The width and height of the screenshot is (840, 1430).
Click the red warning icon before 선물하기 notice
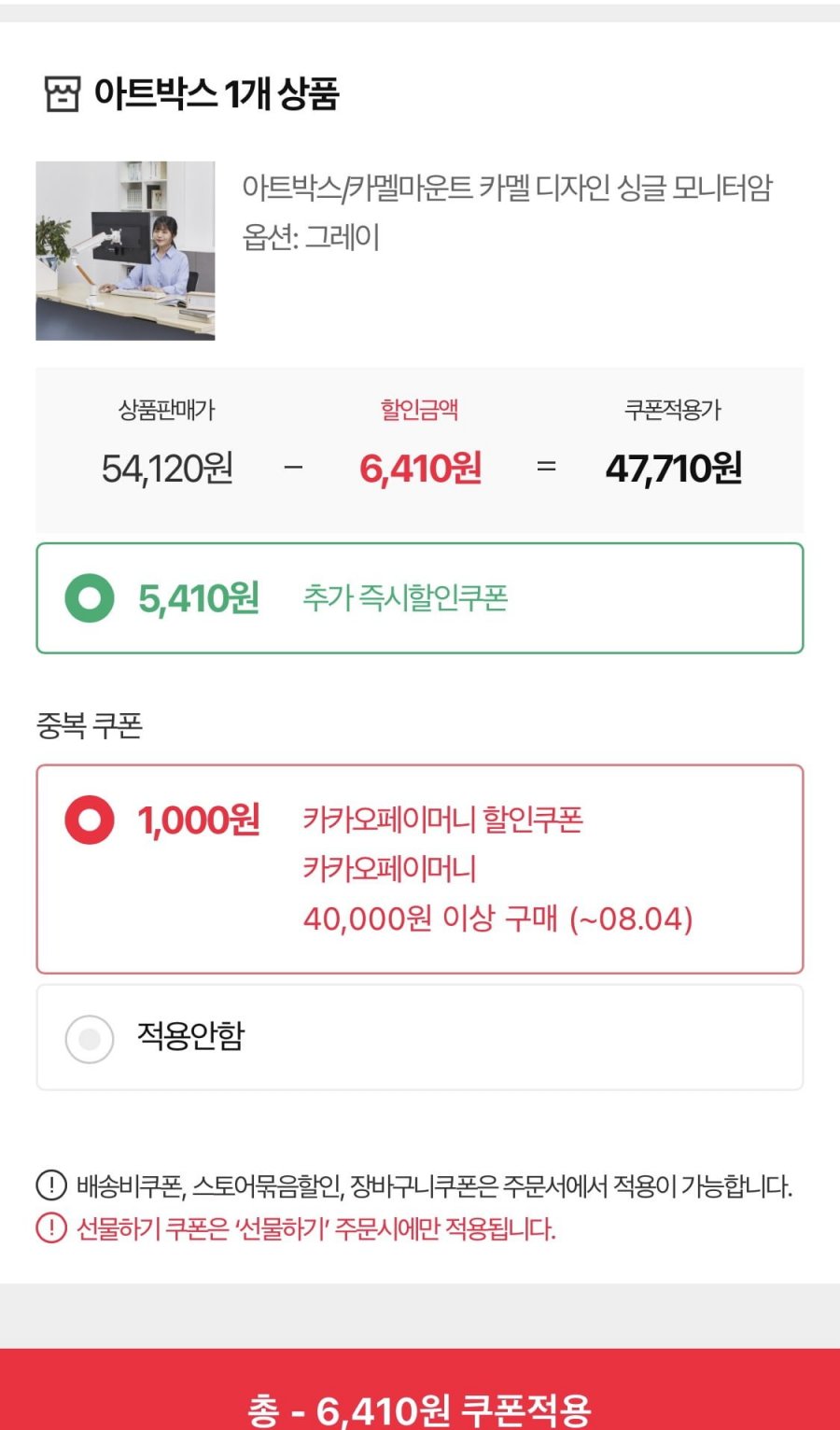pyautogui.click(x=51, y=1227)
